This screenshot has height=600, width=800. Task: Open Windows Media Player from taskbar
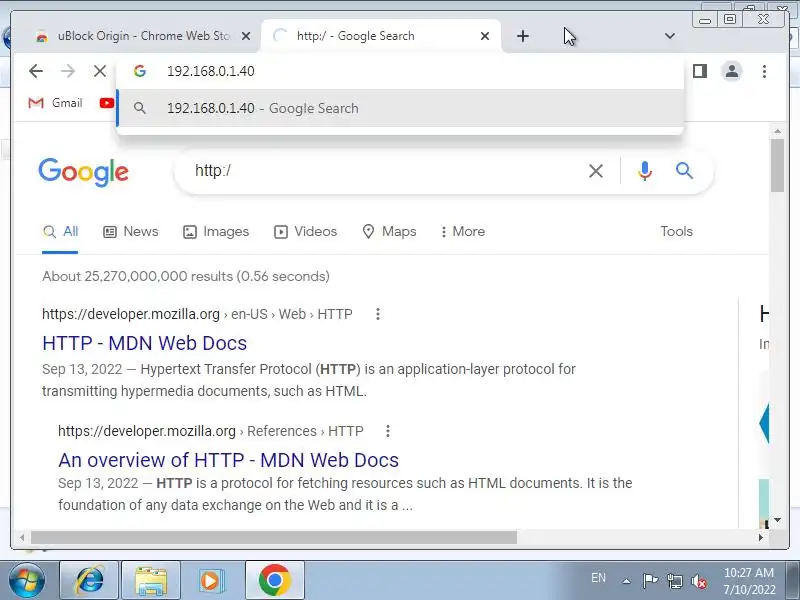(x=210, y=580)
